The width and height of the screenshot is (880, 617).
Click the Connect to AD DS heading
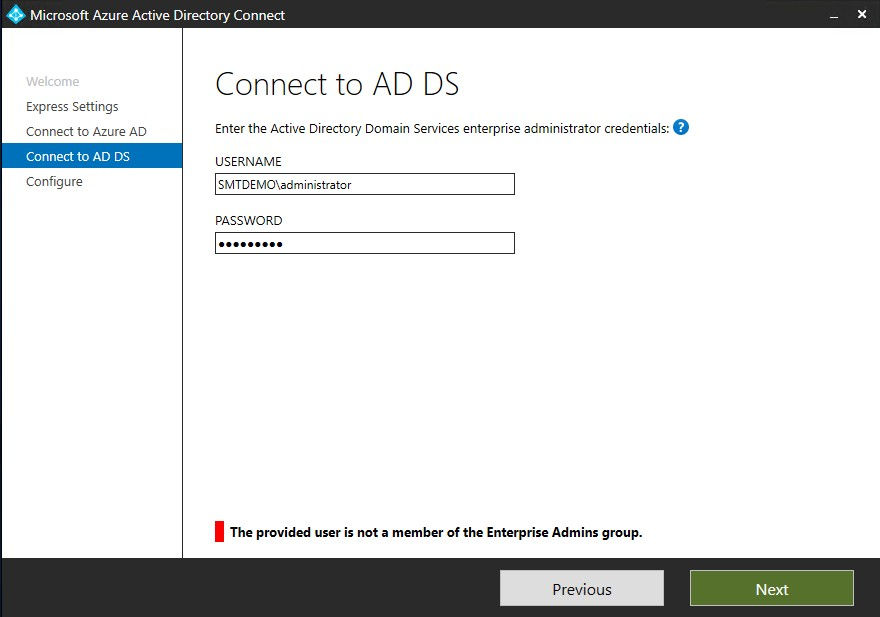[x=337, y=84]
